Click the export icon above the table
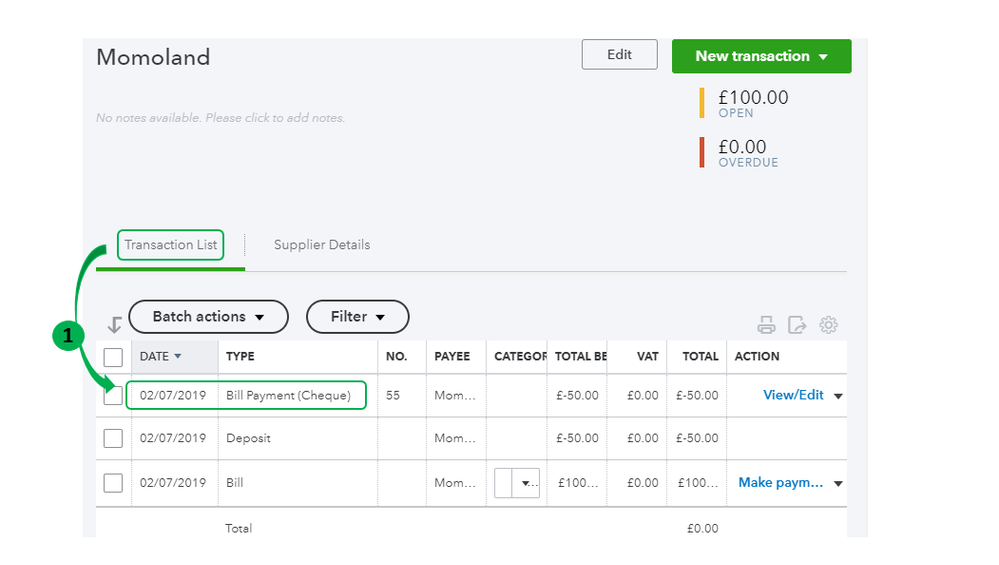 pos(797,325)
